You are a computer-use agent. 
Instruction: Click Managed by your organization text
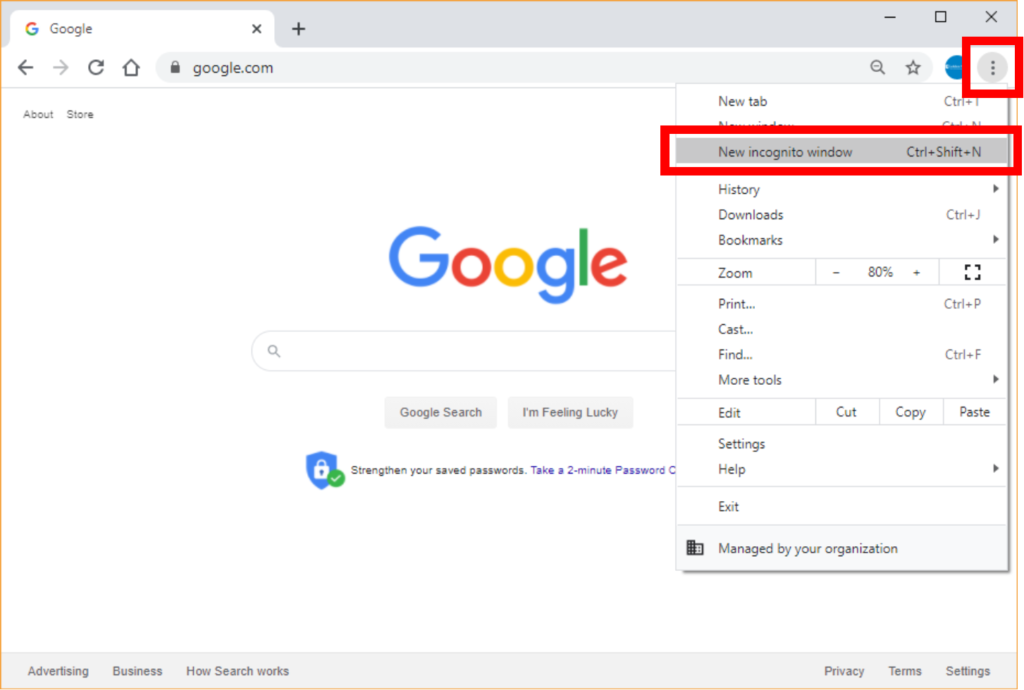pos(808,548)
